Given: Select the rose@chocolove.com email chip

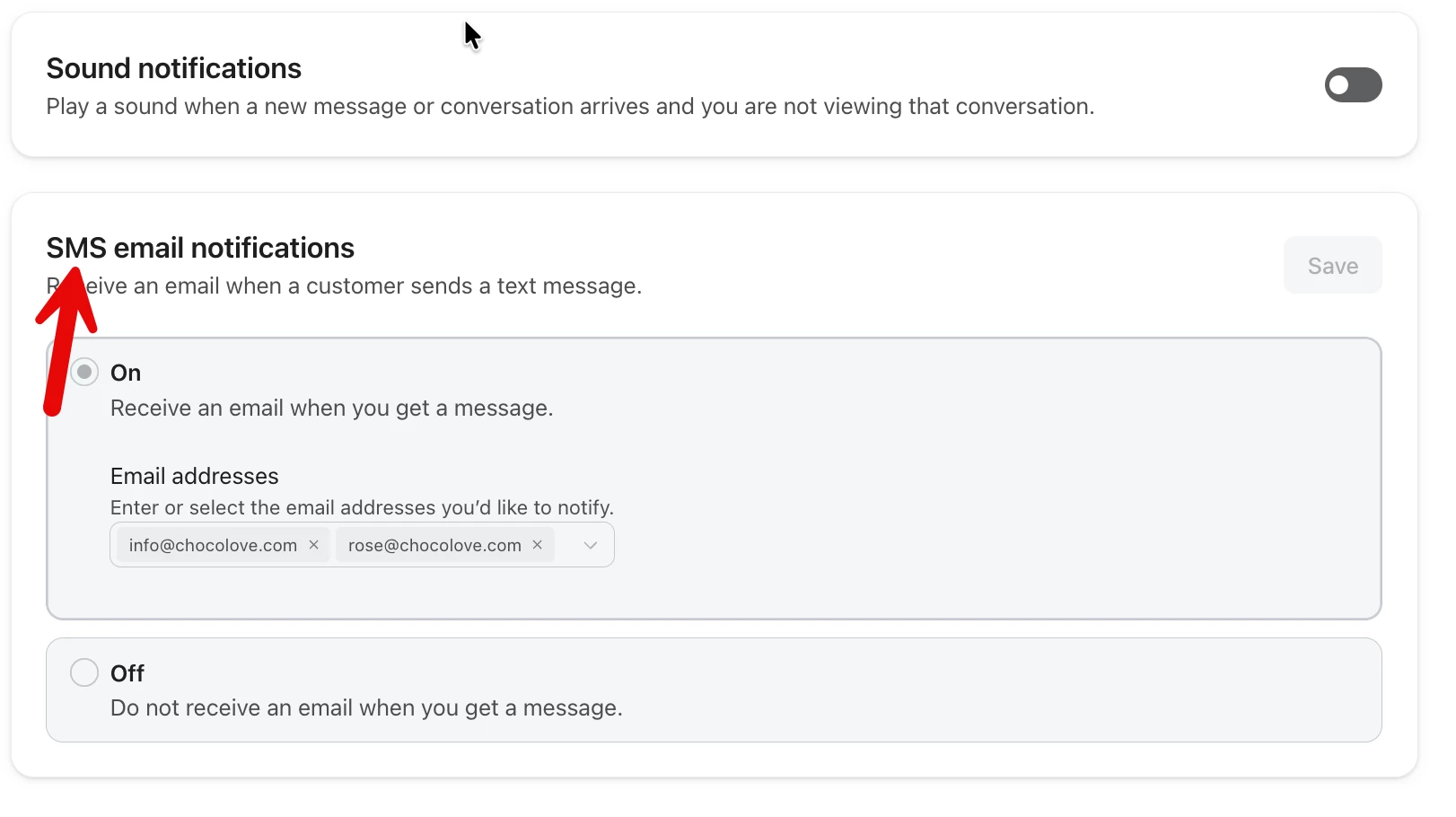Looking at the screenshot, I should 434,545.
